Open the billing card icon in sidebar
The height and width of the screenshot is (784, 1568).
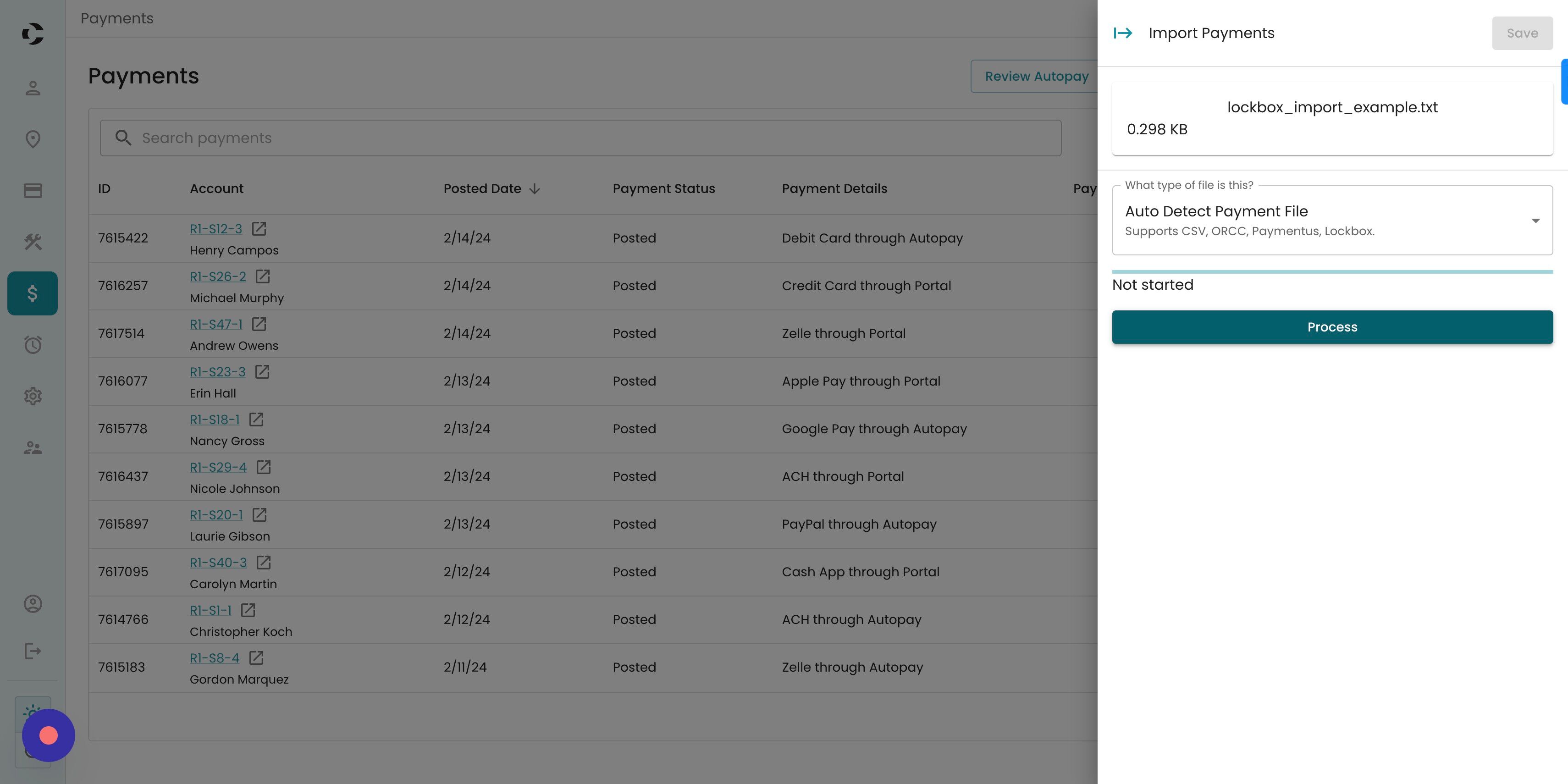click(x=33, y=191)
